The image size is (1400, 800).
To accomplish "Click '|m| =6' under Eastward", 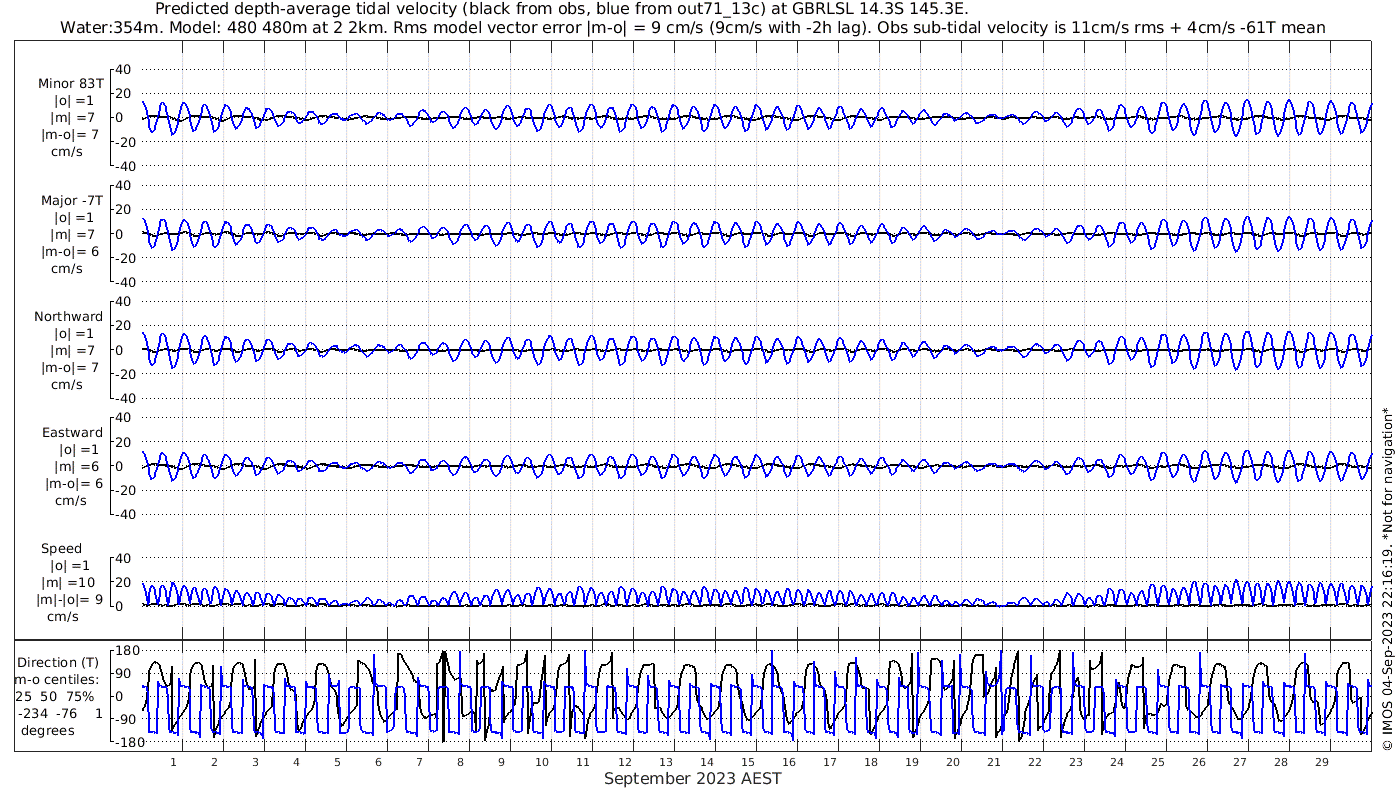I will (77, 466).
